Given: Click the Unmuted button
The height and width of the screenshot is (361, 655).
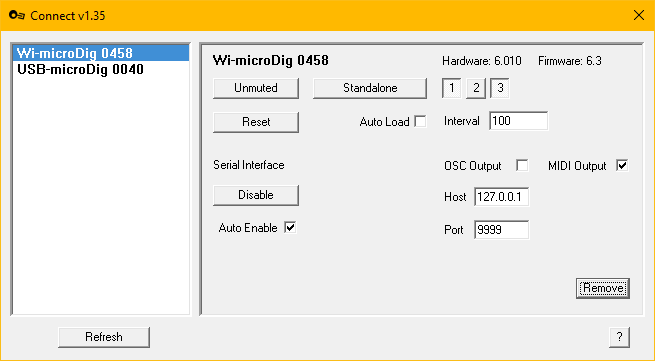Looking at the screenshot, I should 256,88.
